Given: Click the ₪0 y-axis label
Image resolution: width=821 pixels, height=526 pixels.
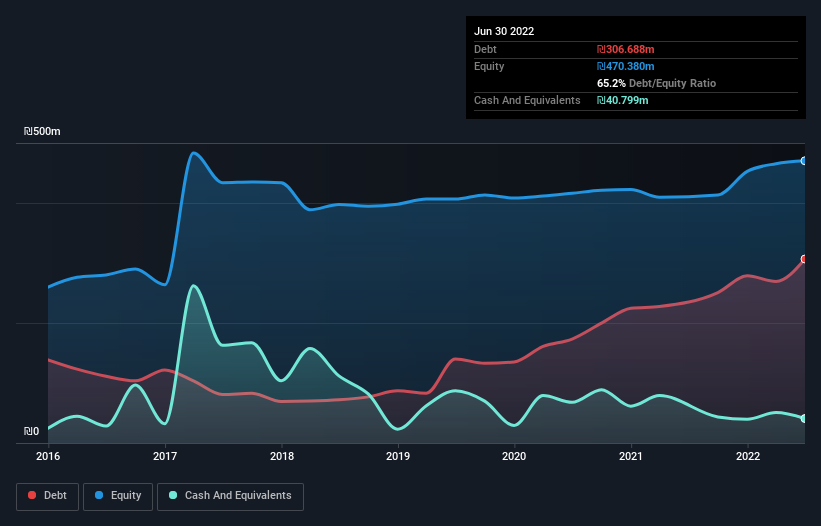Looking at the screenshot, I should [31, 431].
